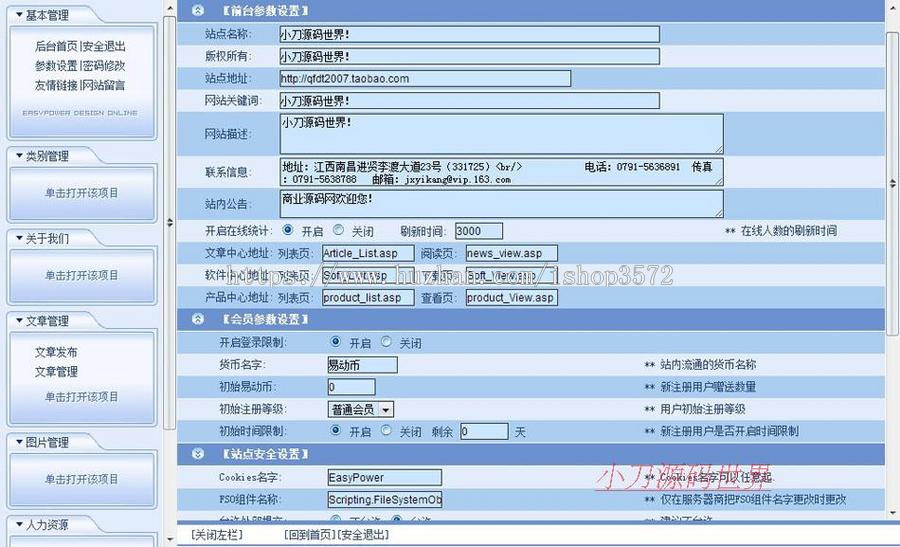Focus the FSO组件名称 field
The width and height of the screenshot is (900, 547).
pos(385,500)
